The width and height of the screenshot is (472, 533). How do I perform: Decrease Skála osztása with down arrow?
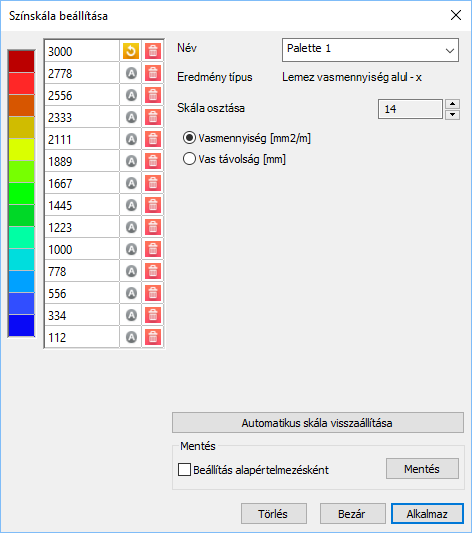click(452, 115)
